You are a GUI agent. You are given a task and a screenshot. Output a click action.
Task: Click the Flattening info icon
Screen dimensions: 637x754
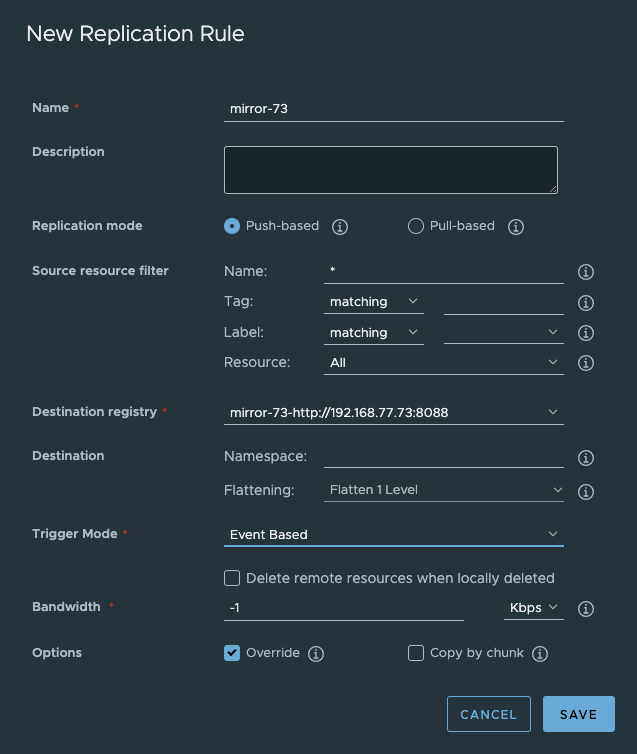[586, 491]
